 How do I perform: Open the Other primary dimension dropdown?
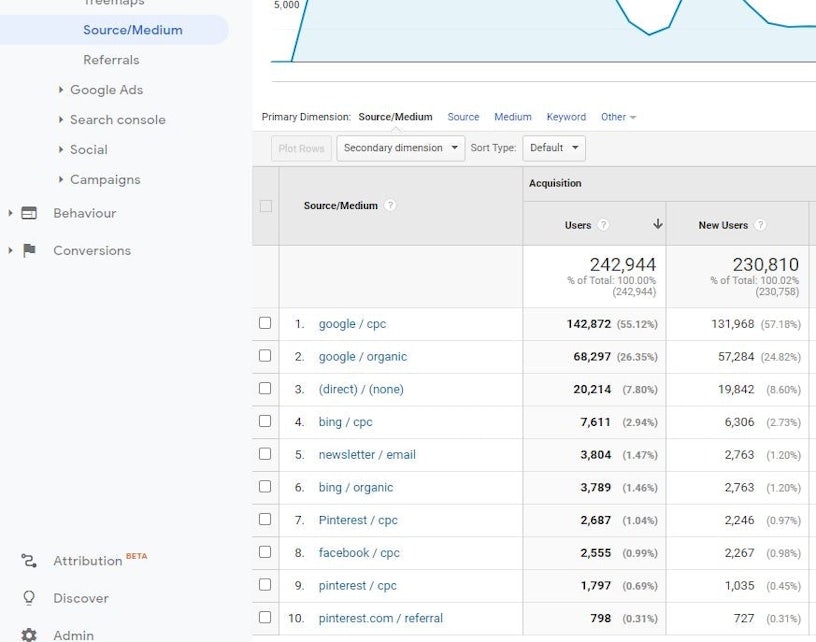[x=618, y=117]
